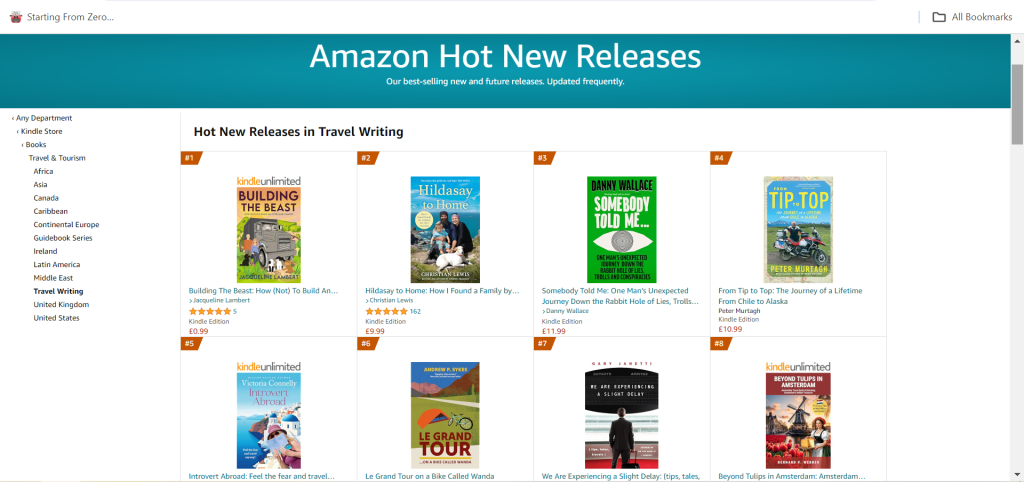Go back to Kindle Store category
Viewport: 1024px width, 482px height.
point(42,131)
